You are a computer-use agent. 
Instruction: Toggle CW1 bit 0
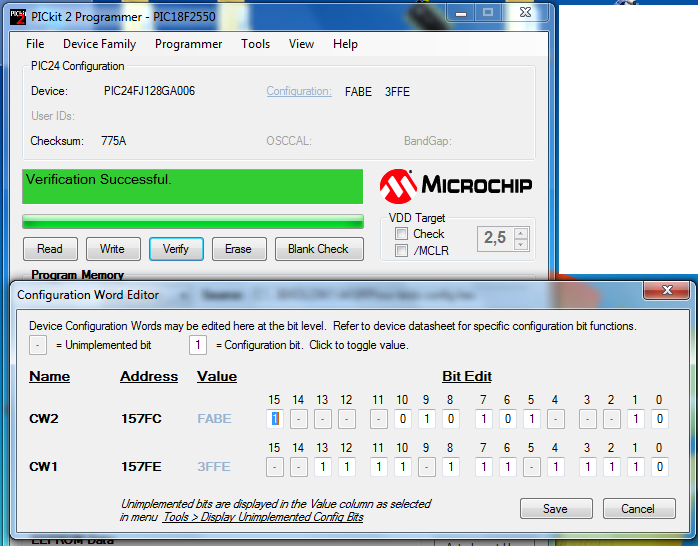click(x=660, y=467)
